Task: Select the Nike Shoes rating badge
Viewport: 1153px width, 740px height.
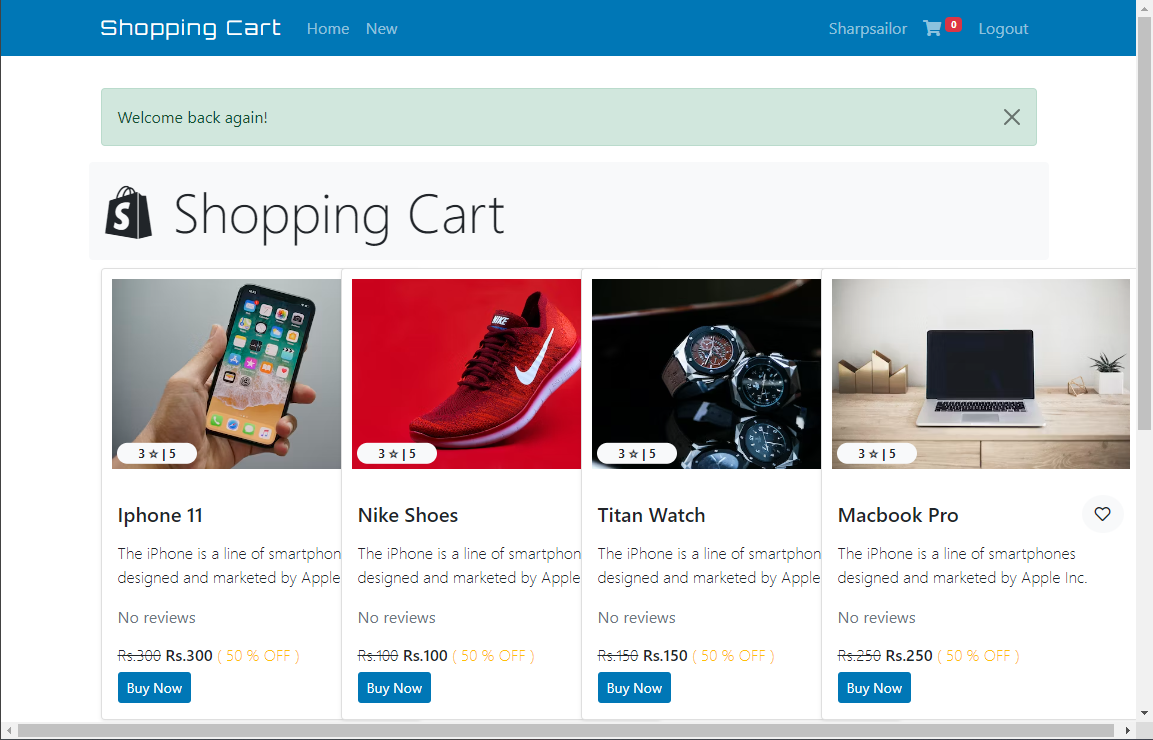Action: [x=396, y=453]
